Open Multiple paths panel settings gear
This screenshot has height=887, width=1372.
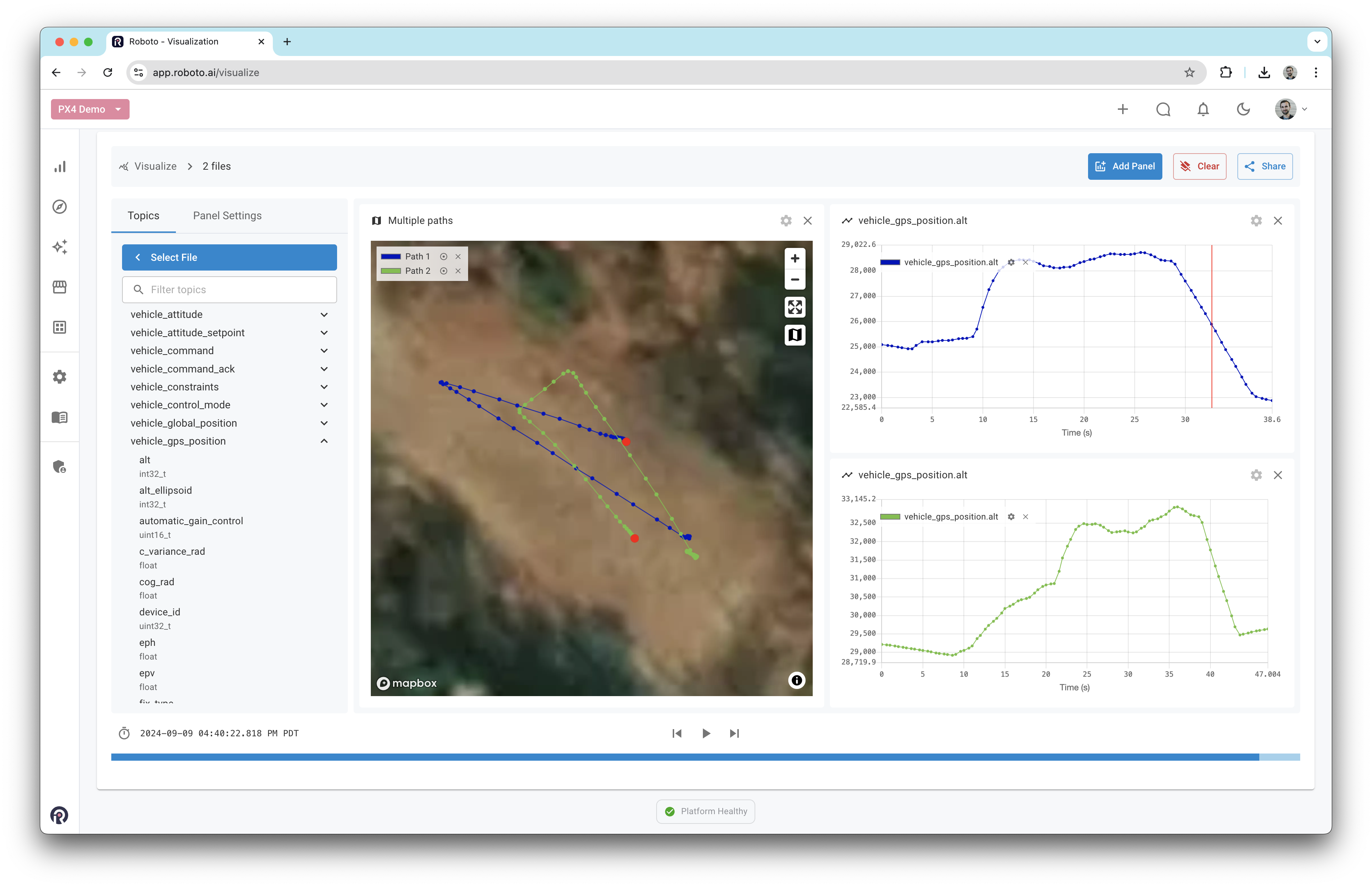pyautogui.click(x=785, y=221)
